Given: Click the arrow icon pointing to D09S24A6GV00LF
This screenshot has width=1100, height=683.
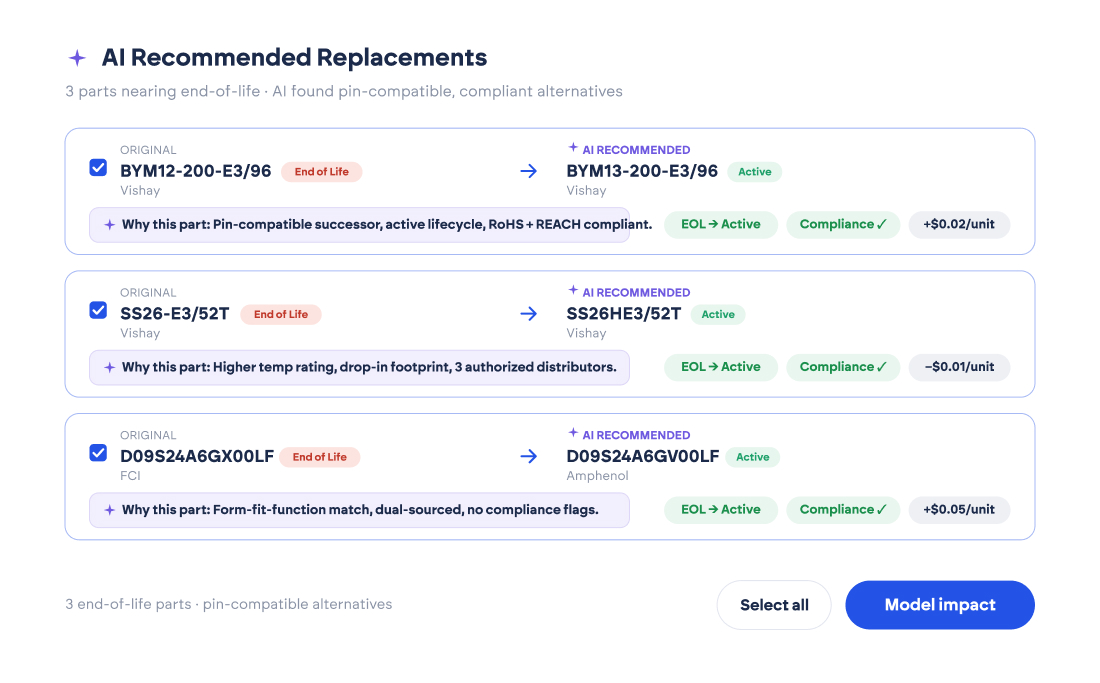Looking at the screenshot, I should 529,457.
